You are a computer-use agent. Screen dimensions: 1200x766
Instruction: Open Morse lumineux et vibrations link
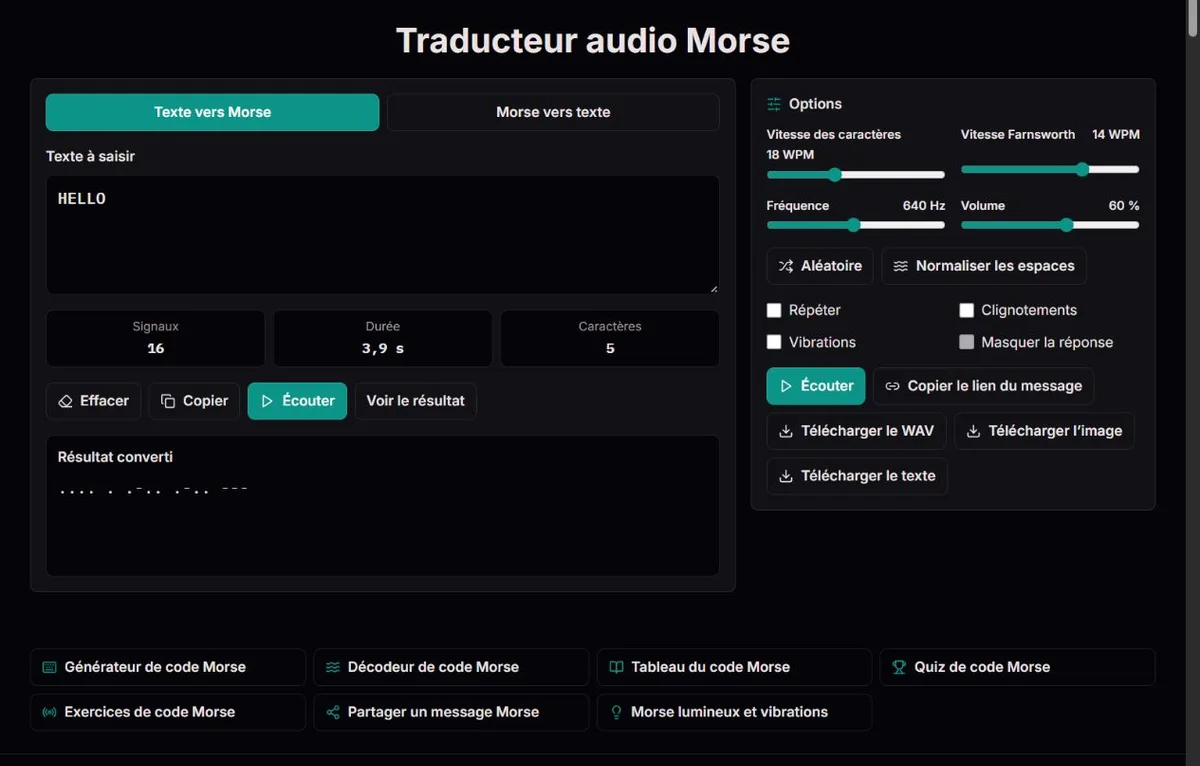[734, 712]
